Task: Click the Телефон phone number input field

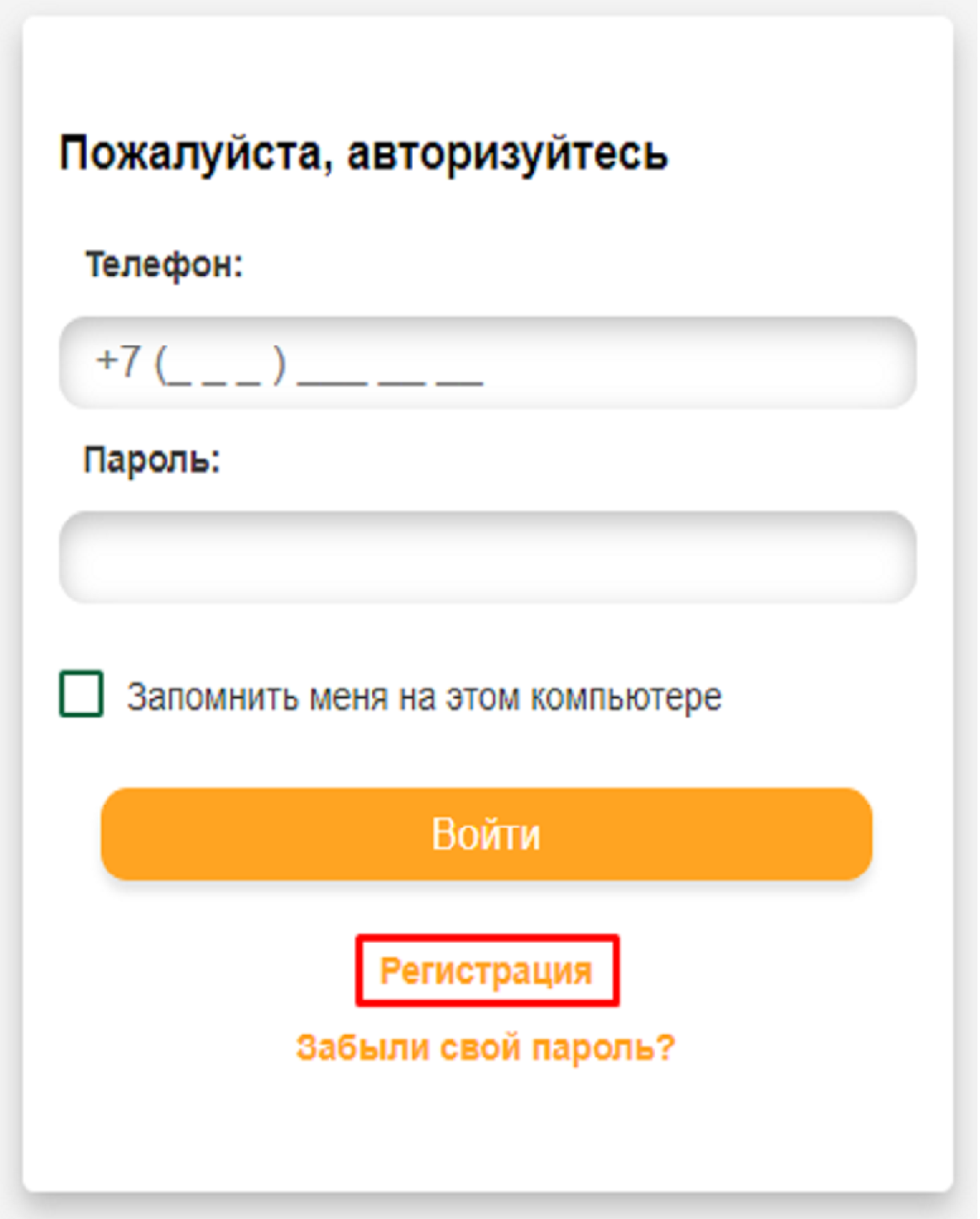Action: click(487, 363)
